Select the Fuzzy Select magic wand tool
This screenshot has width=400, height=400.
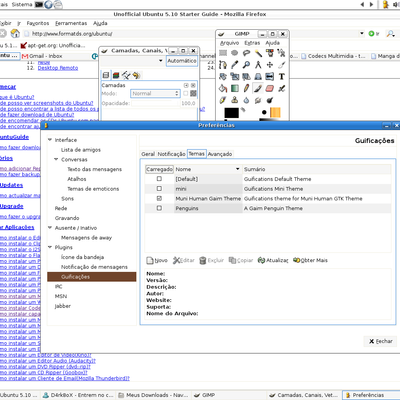tap(258, 53)
